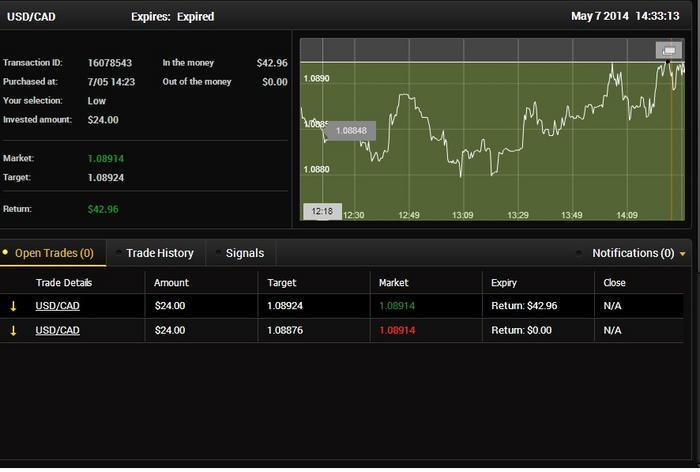The image size is (700, 472).
Task: Switch to the Trade History tab
Action: [159, 254]
